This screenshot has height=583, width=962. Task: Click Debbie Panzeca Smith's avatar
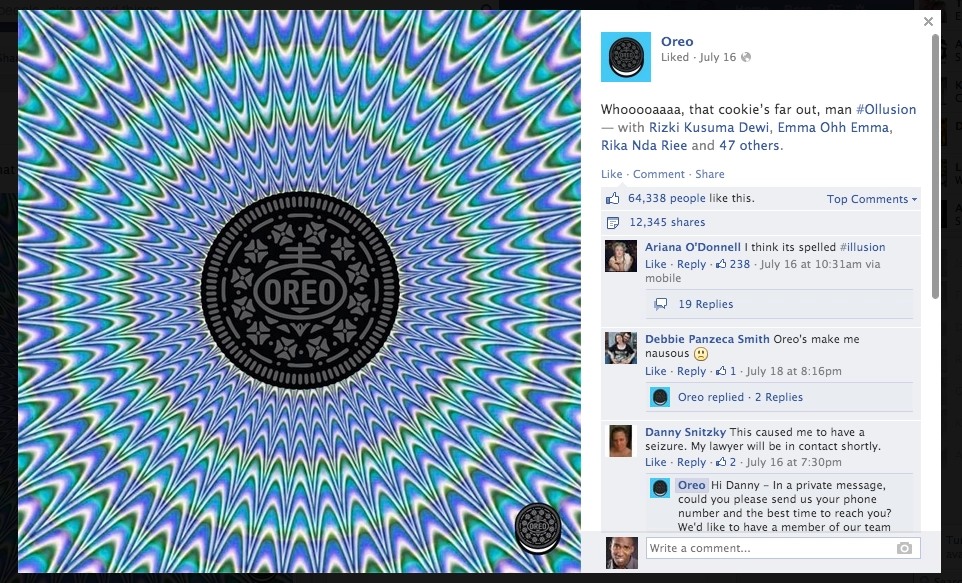[621, 348]
